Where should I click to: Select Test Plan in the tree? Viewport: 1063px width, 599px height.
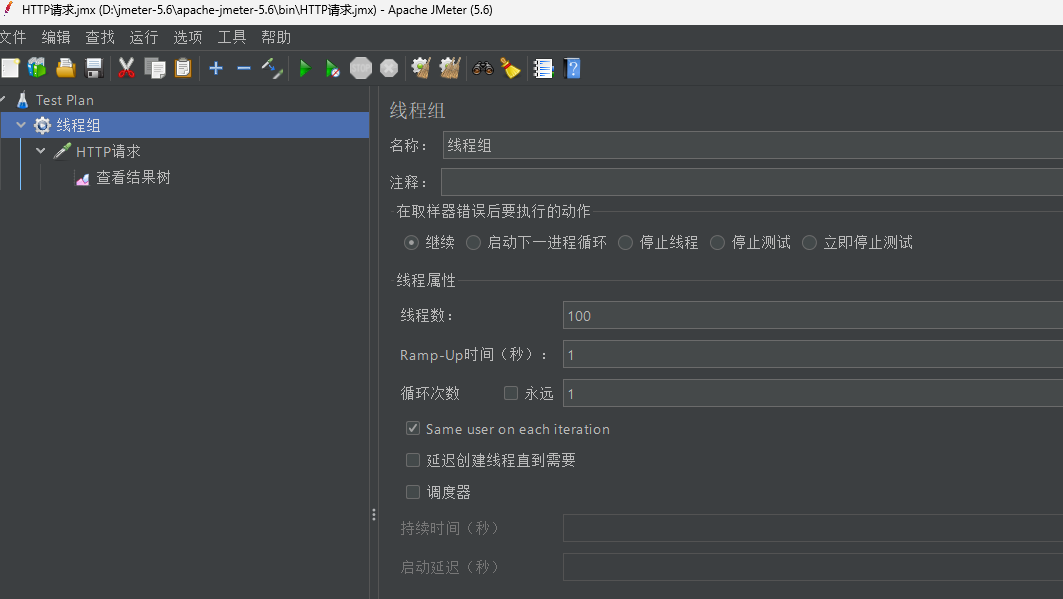tap(64, 100)
